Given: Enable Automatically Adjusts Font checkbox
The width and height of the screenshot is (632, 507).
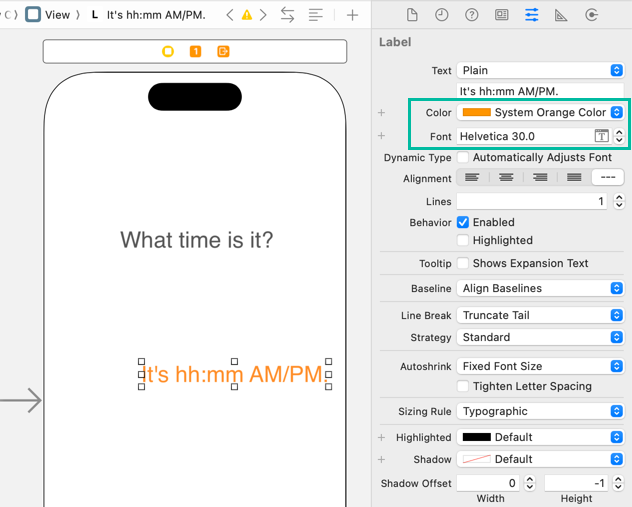Looking at the screenshot, I should [463, 158].
